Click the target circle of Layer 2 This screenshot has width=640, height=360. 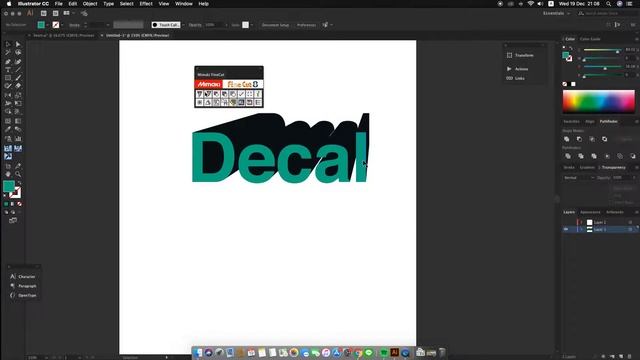[630, 222]
